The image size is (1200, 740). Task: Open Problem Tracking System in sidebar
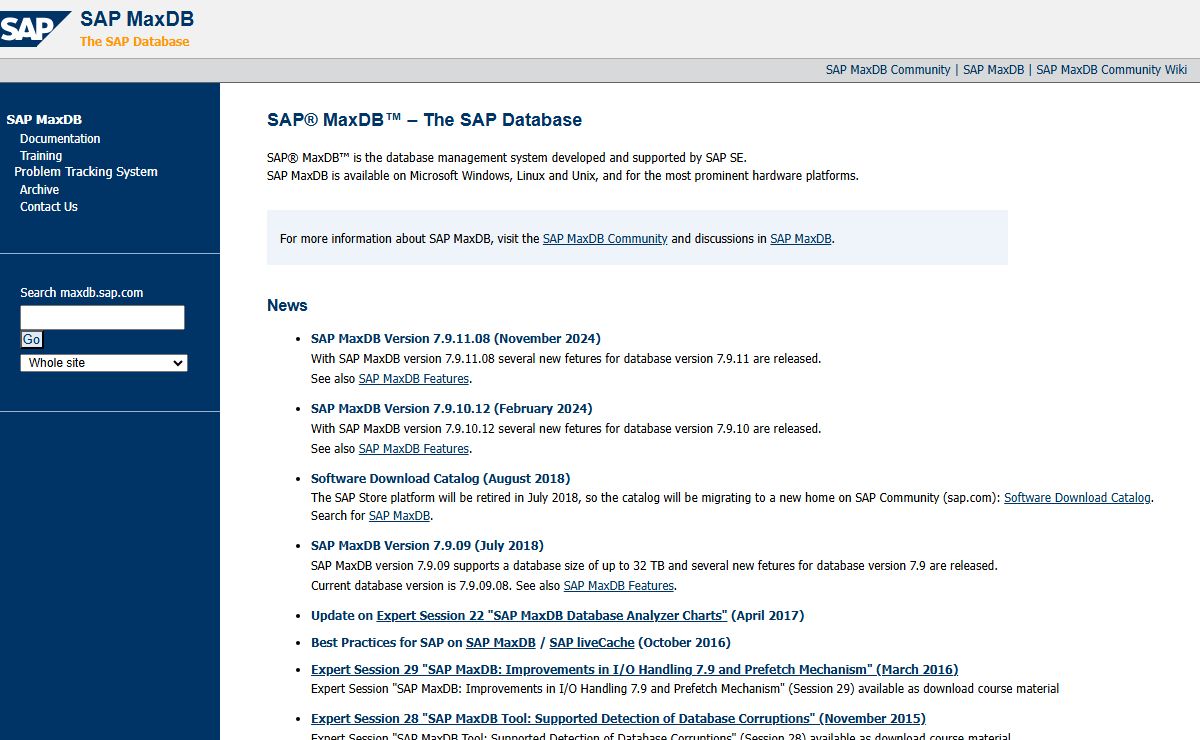click(x=86, y=172)
